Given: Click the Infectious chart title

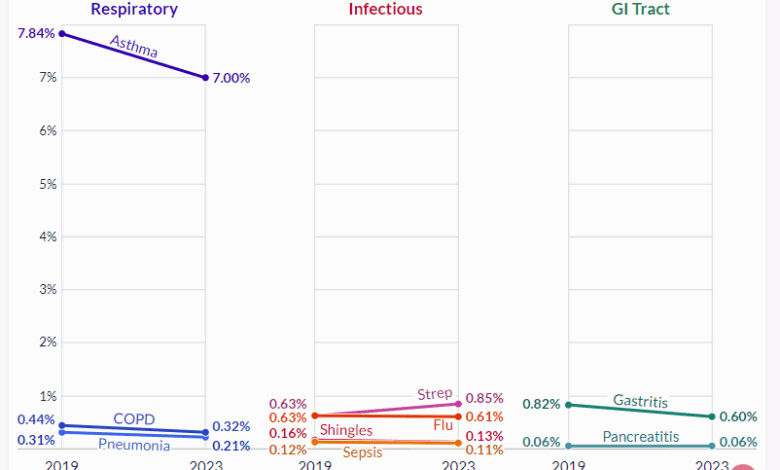Looking at the screenshot, I should pos(386,10).
